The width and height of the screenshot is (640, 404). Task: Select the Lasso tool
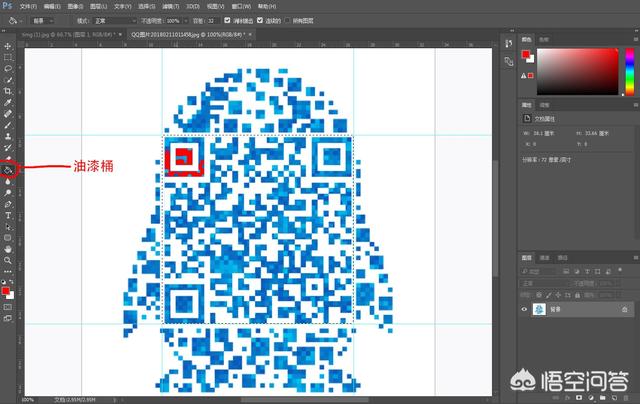[x=8, y=69]
